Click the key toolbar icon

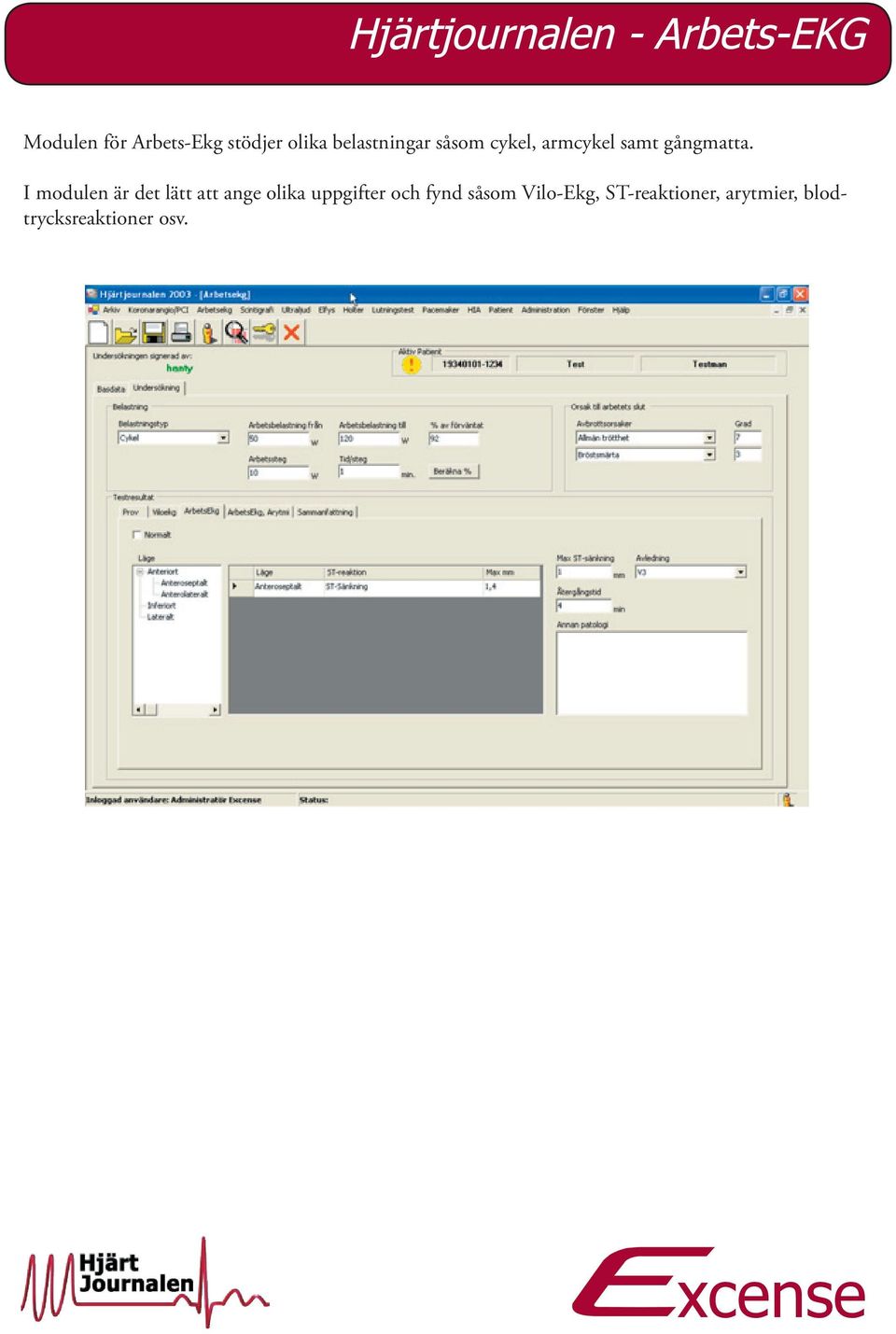click(264, 332)
